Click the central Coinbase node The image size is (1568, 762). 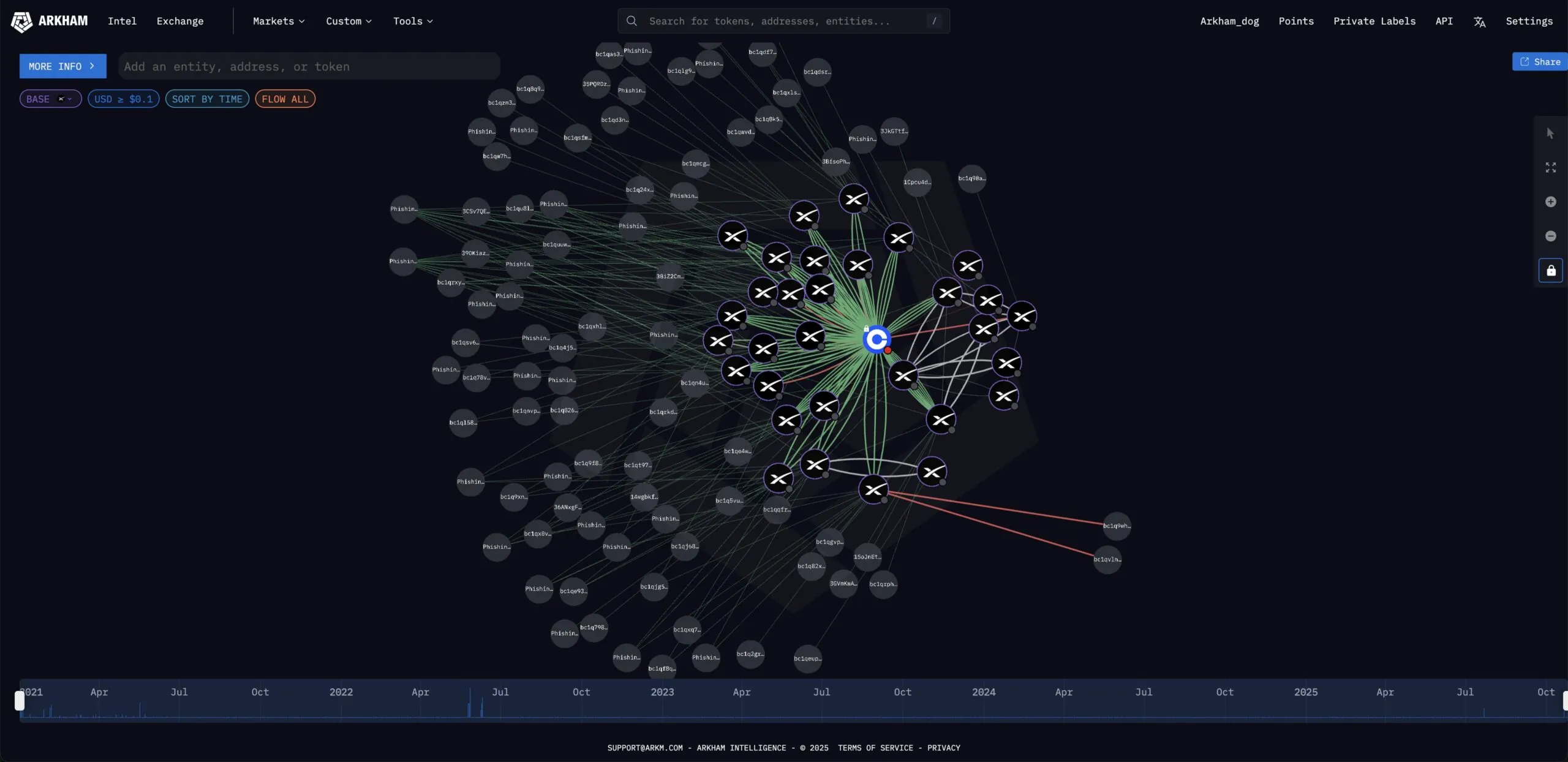point(876,339)
